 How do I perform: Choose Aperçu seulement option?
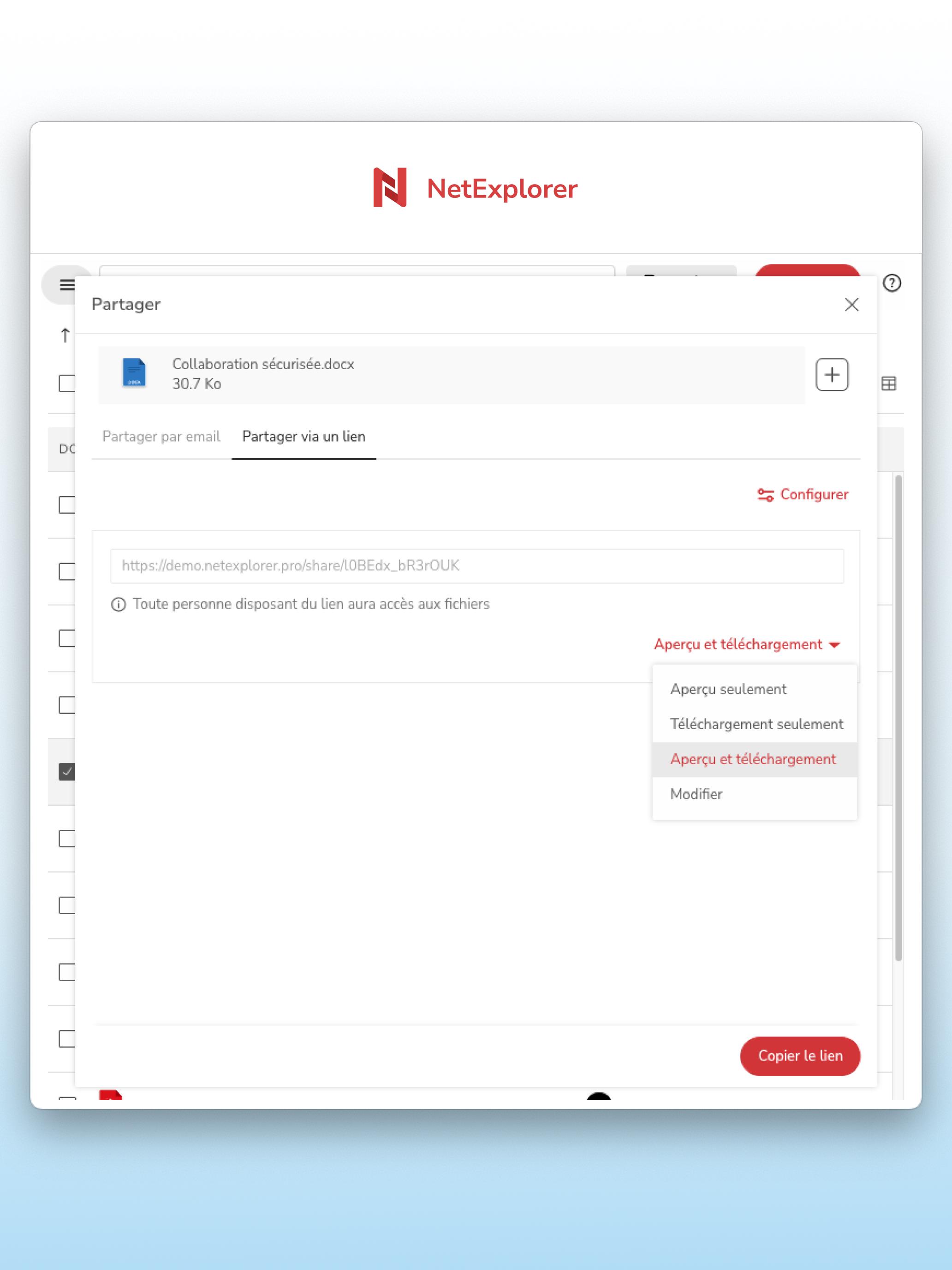click(x=755, y=689)
